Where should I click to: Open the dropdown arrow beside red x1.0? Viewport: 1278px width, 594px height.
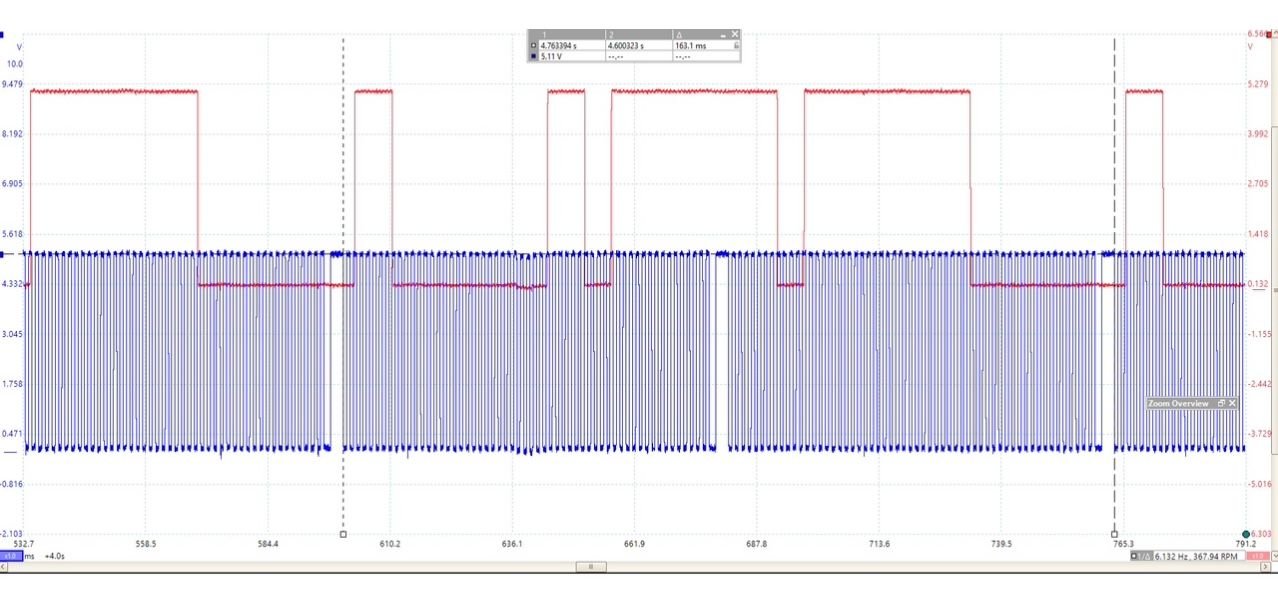coord(1273,555)
